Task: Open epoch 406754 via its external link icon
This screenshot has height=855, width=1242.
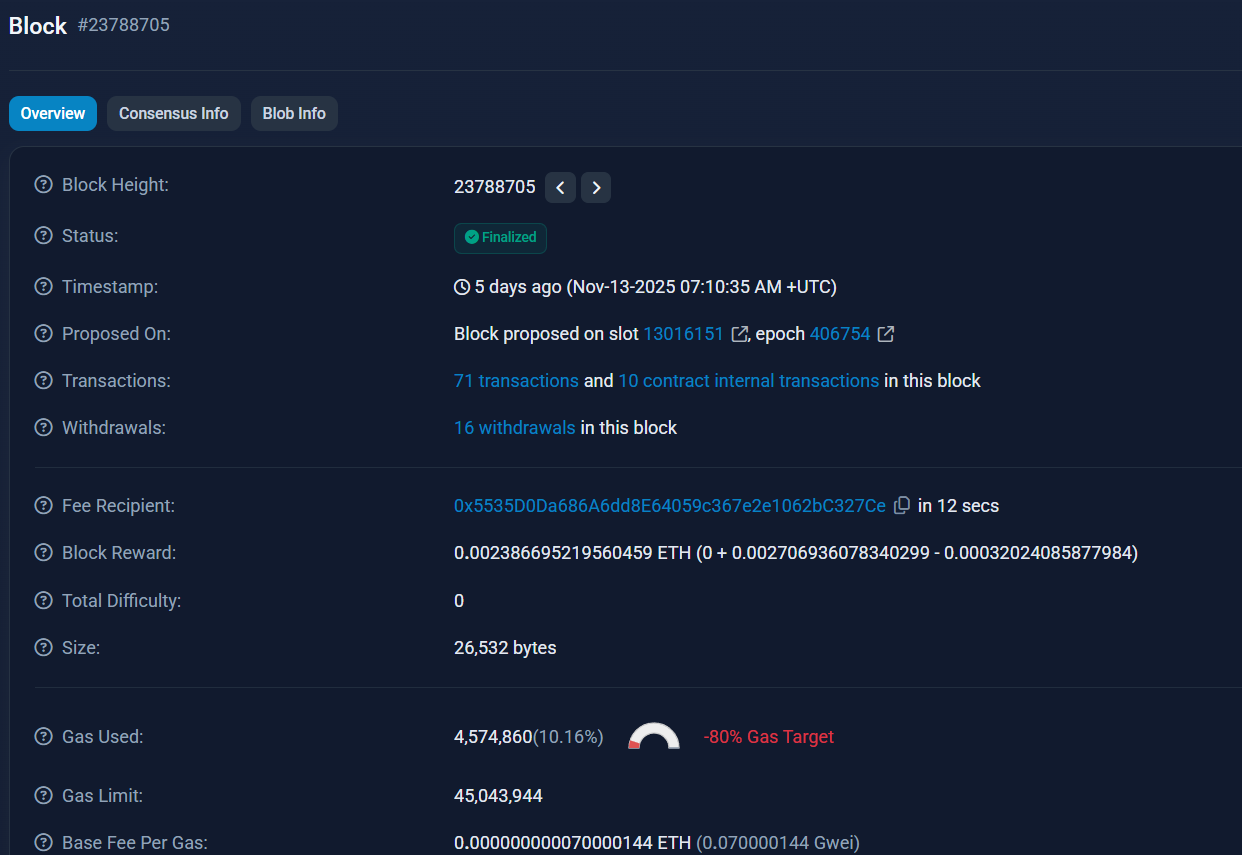Action: pos(884,334)
